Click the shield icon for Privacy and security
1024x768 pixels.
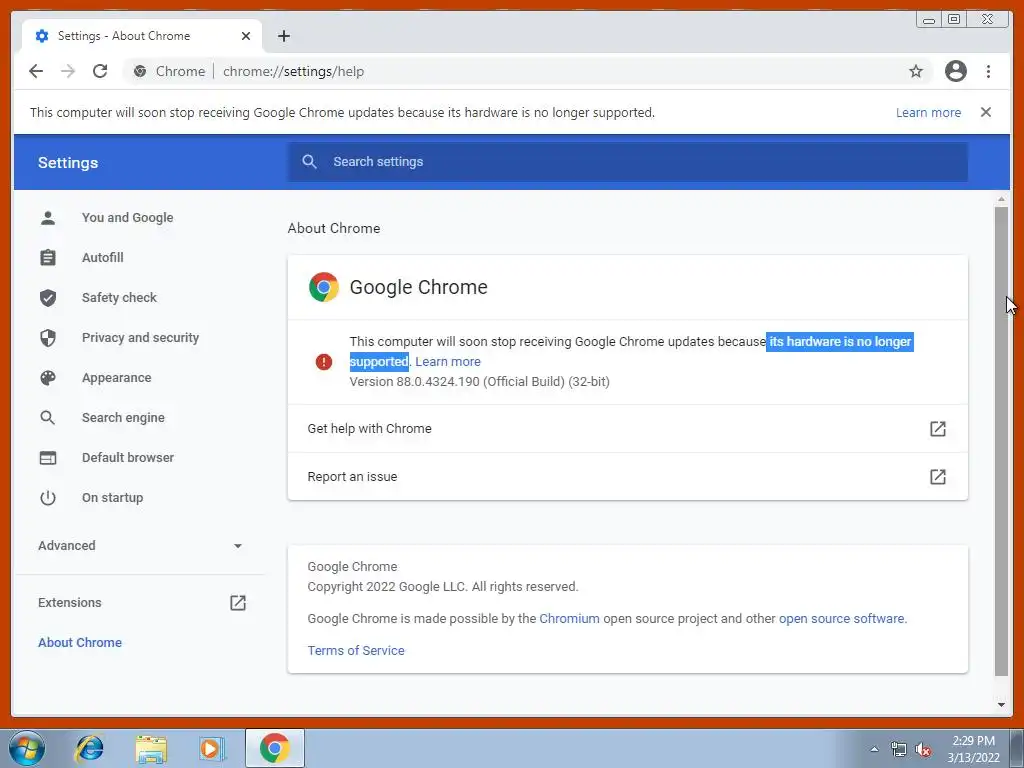point(48,338)
